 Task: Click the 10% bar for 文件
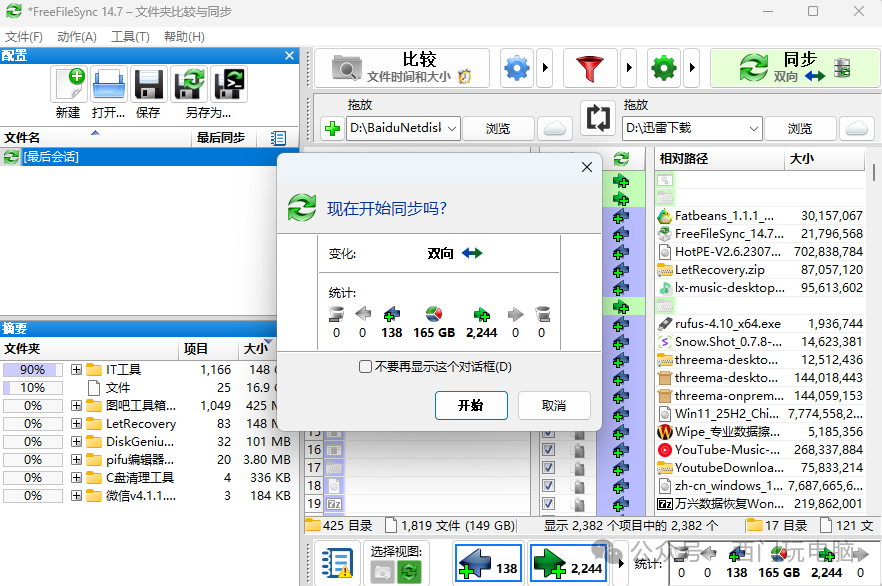click(33, 387)
